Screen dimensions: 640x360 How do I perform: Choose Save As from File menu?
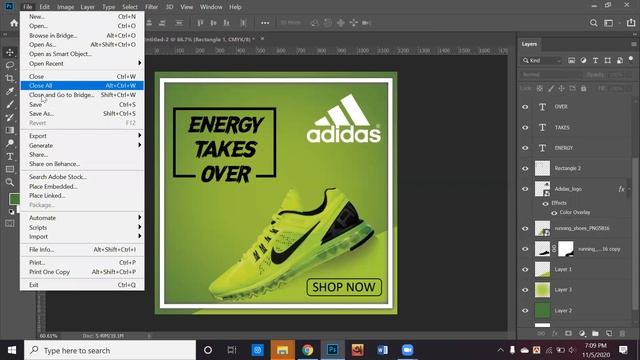click(82, 113)
